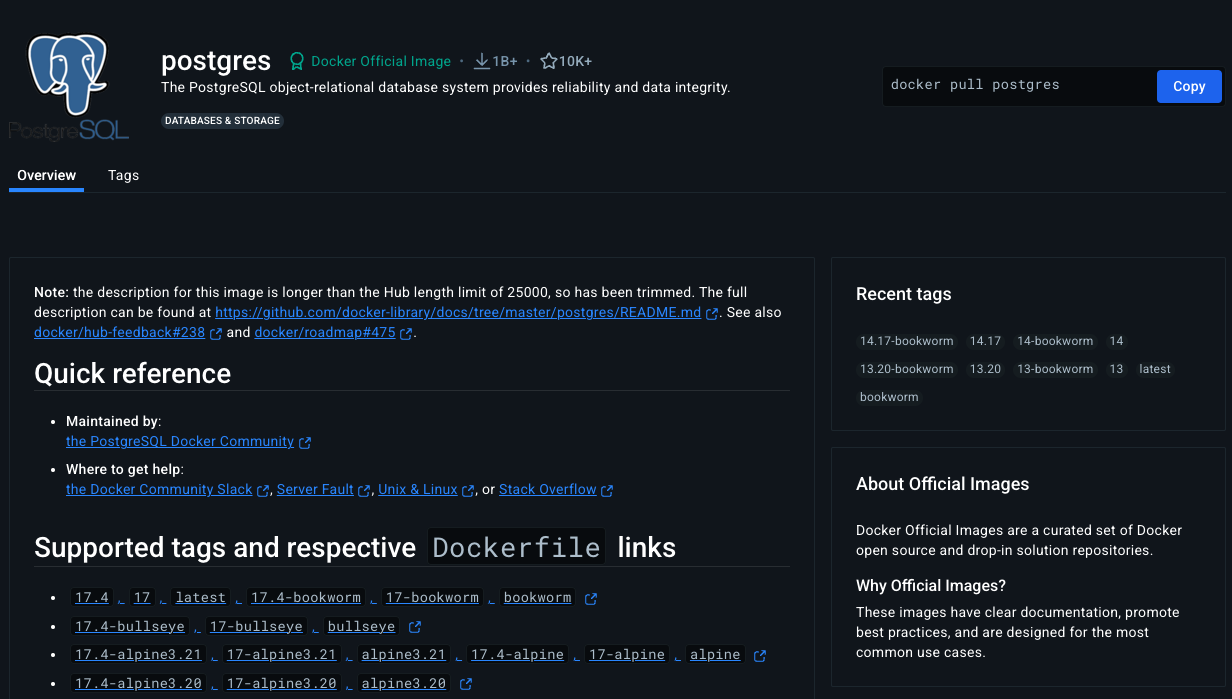This screenshot has height=699, width=1232.
Task: Open the 17-bullseye tag link
Action: [256, 626]
